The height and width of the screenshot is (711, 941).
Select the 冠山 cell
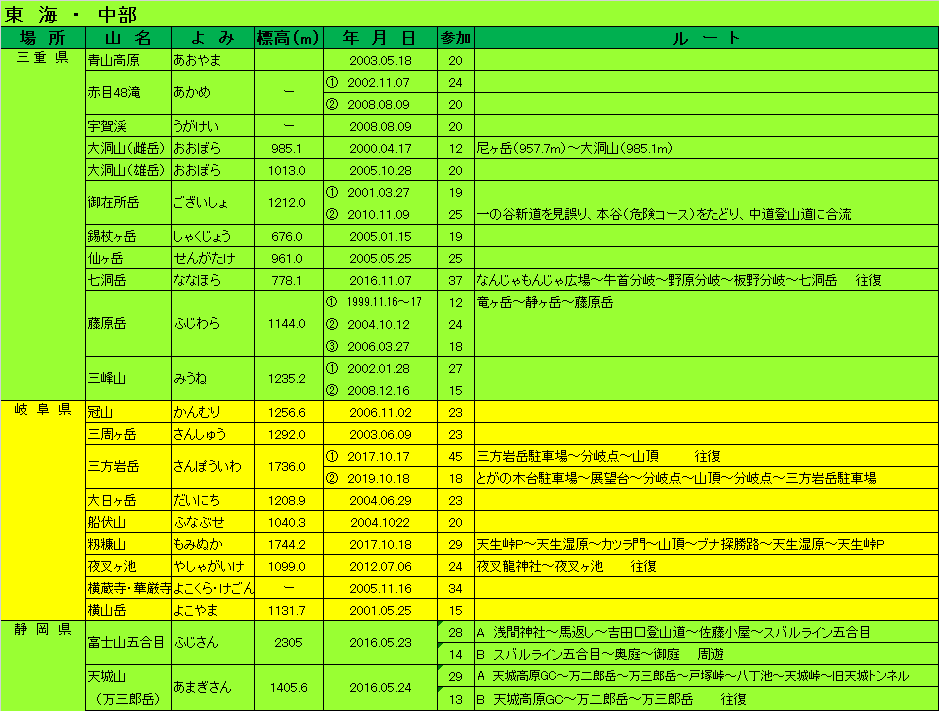[128, 412]
